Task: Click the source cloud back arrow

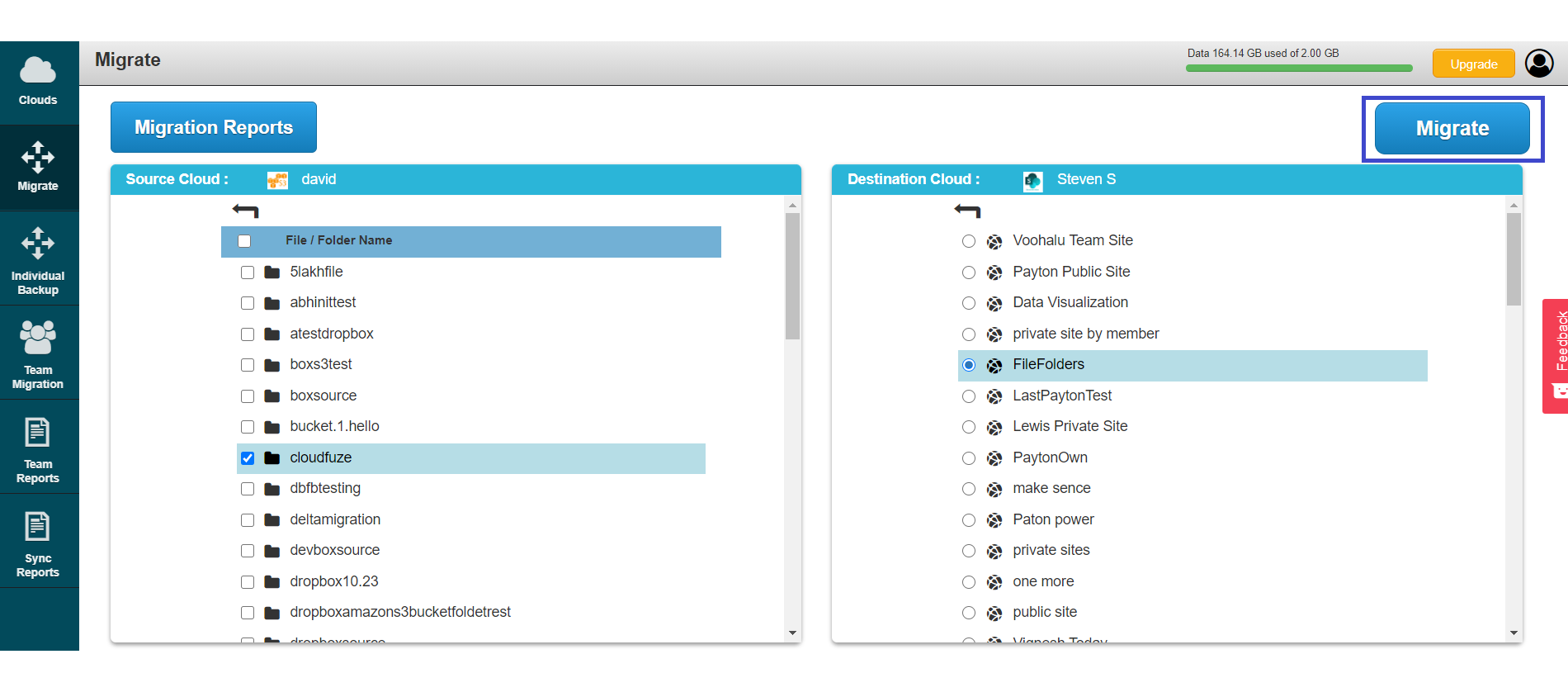Action: point(246,211)
